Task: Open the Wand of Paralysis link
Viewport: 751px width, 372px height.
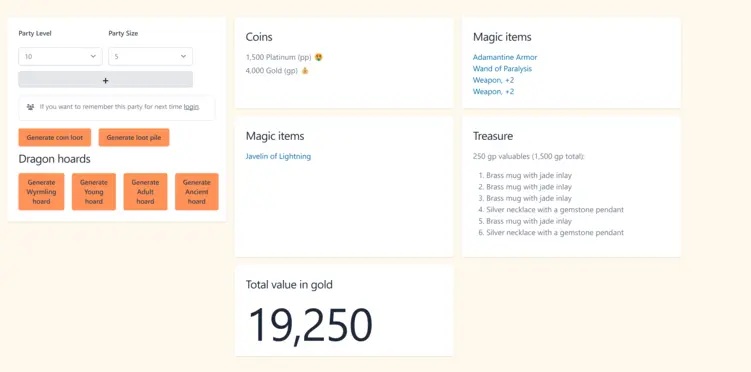Action: coord(502,69)
